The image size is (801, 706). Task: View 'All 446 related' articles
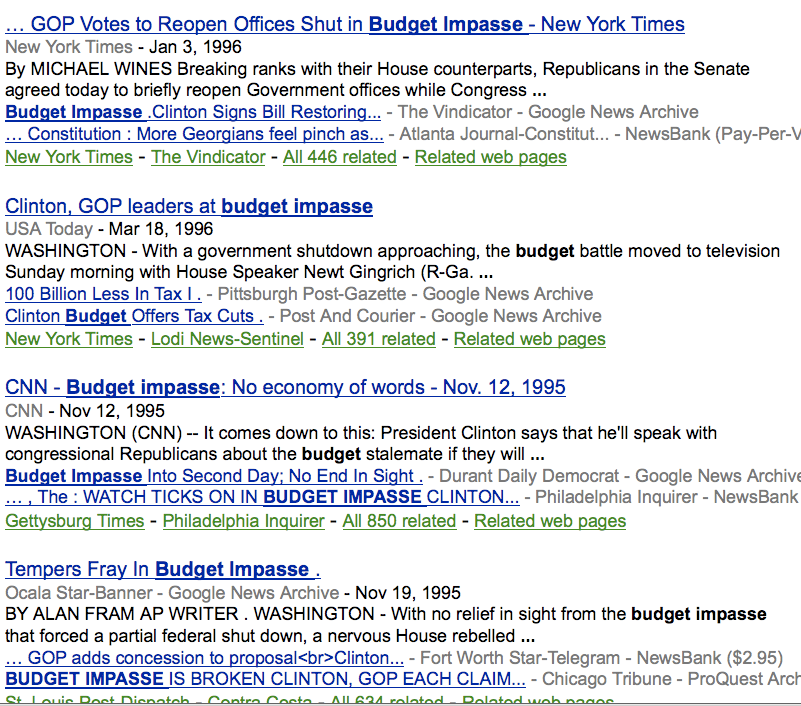pyautogui.click(x=340, y=157)
